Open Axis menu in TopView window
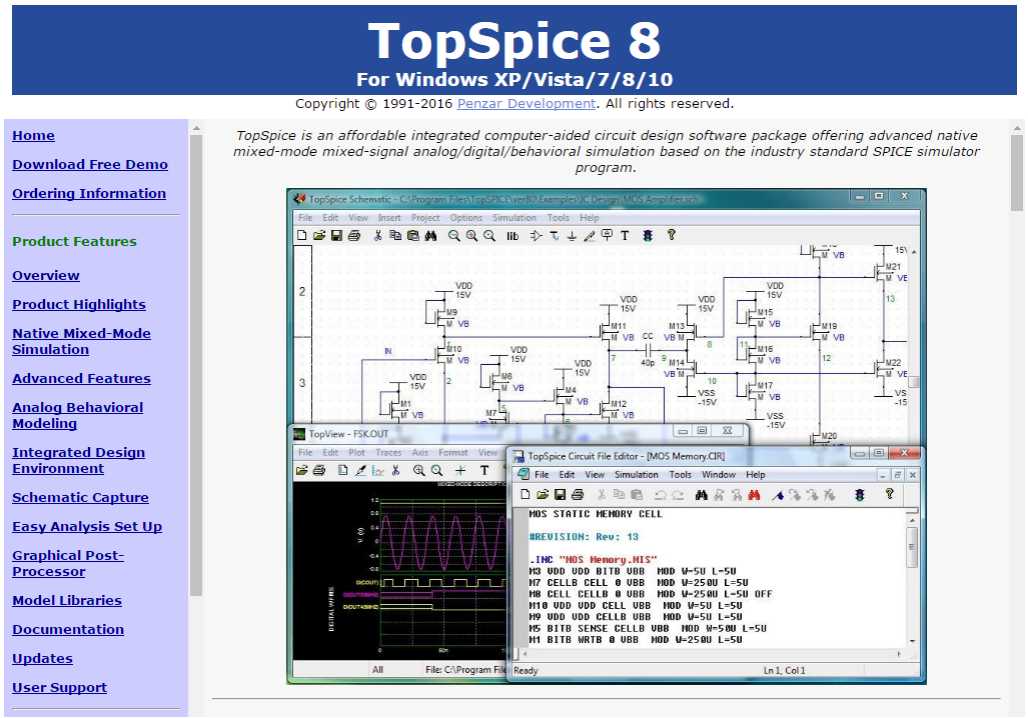Screen dimensions: 1028x718 tap(420, 452)
